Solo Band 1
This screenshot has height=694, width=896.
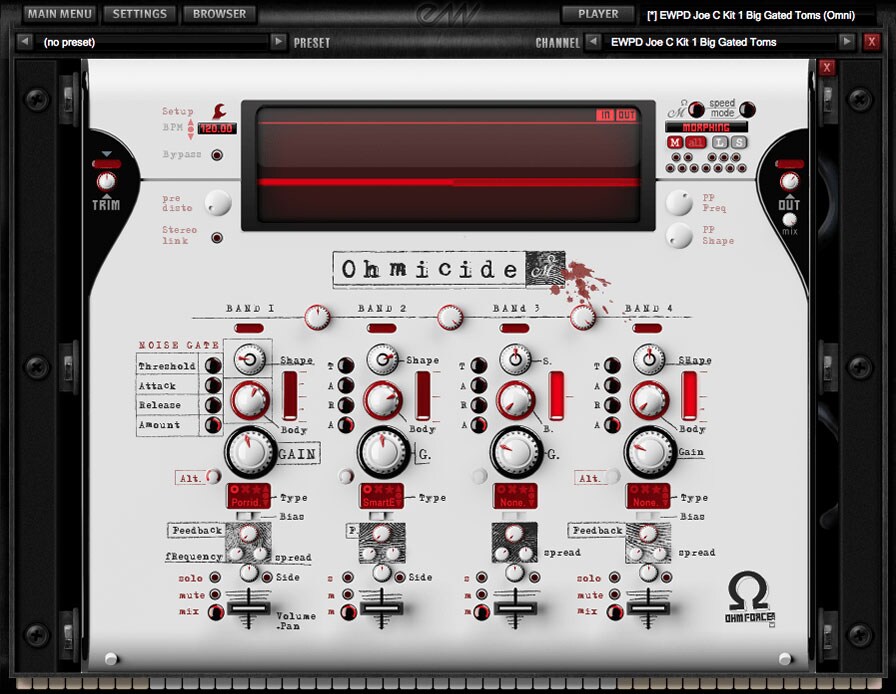click(x=215, y=577)
